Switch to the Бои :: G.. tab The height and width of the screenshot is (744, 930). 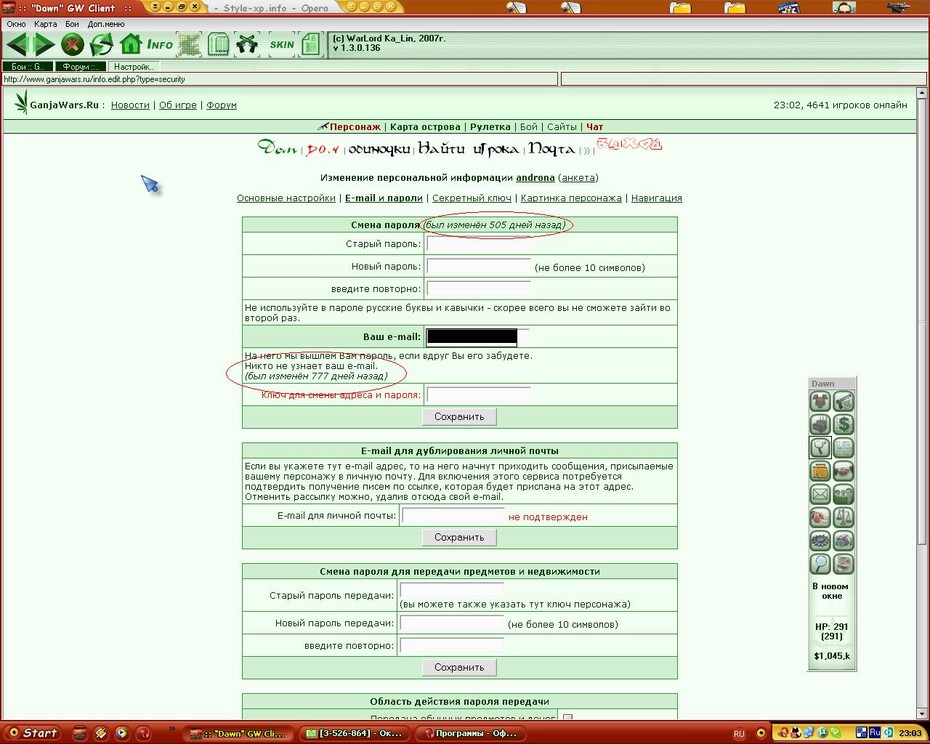point(28,66)
